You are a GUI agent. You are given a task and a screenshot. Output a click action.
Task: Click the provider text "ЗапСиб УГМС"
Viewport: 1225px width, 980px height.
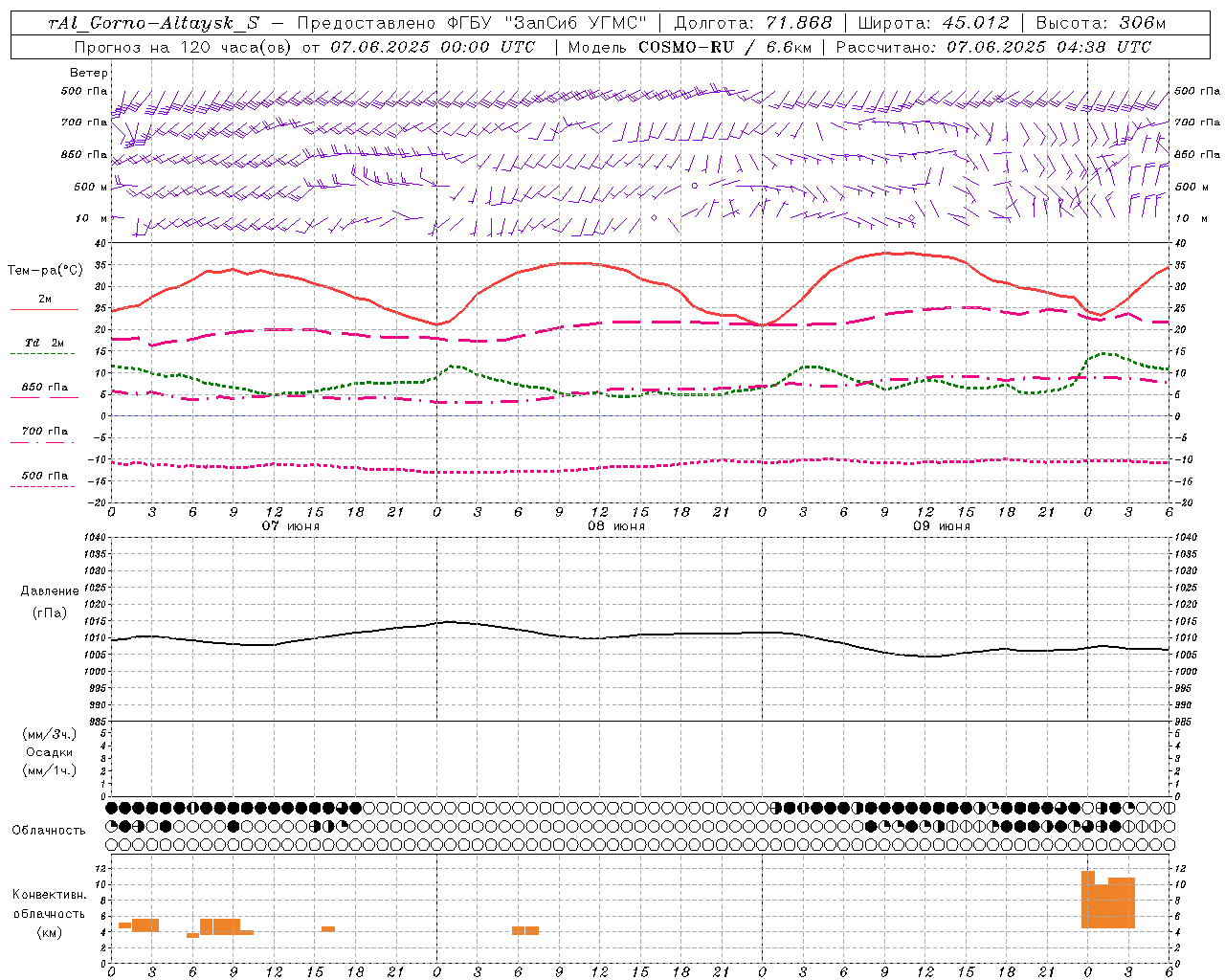tap(577, 23)
